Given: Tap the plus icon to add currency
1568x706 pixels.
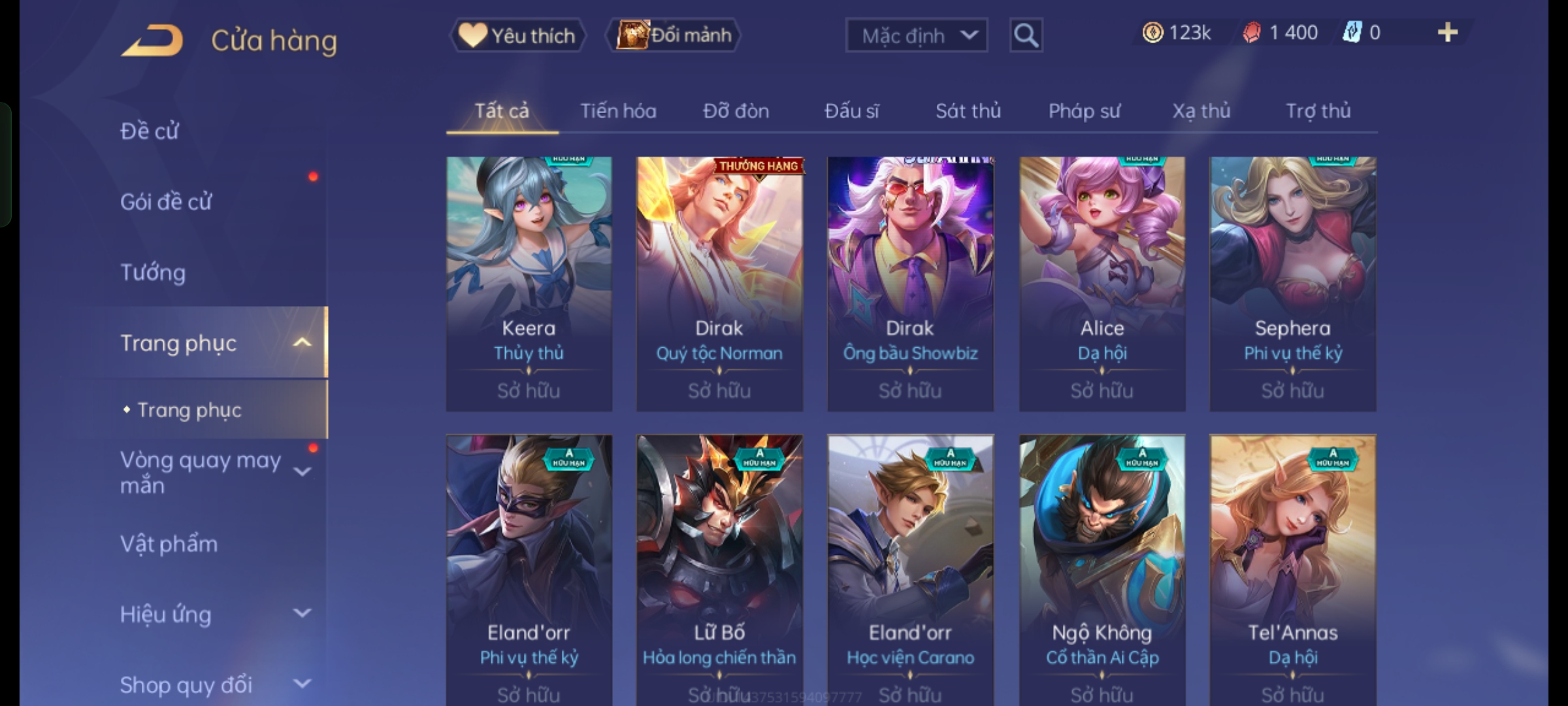Looking at the screenshot, I should (x=1448, y=33).
